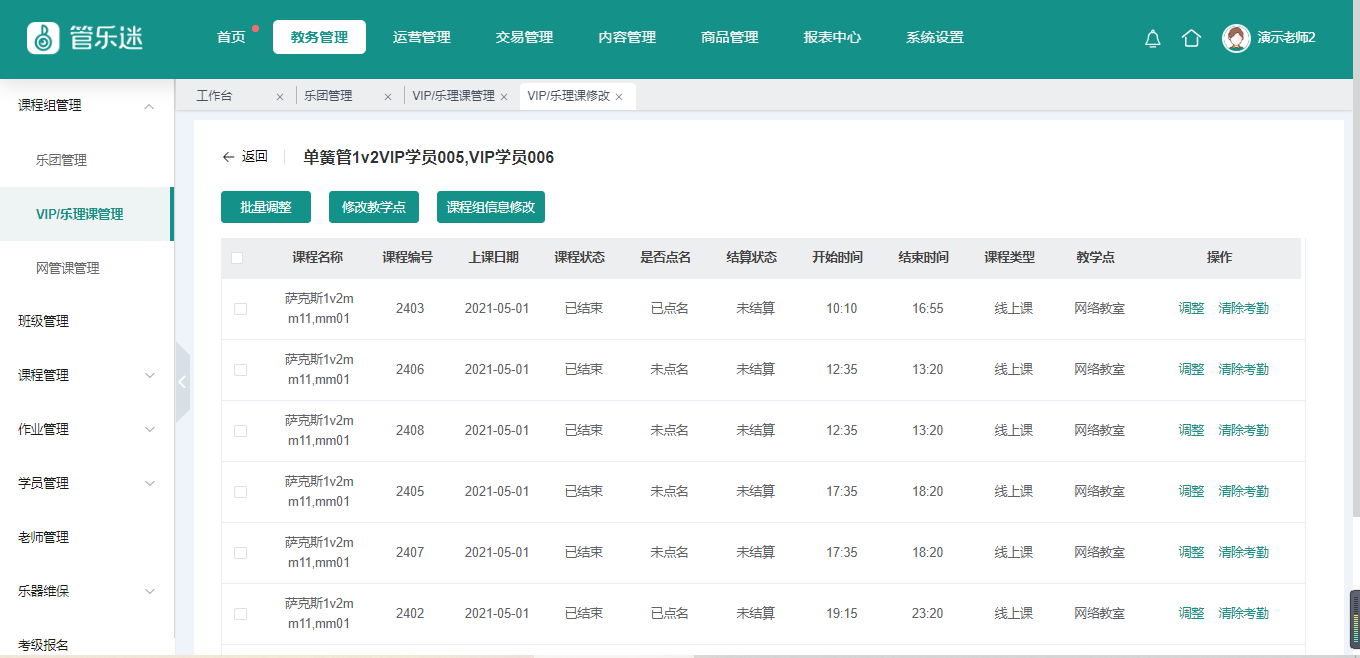Screen dimensions: 1360x658
Task: Toggle the select-all checkbox in table header
Action: tap(237, 258)
